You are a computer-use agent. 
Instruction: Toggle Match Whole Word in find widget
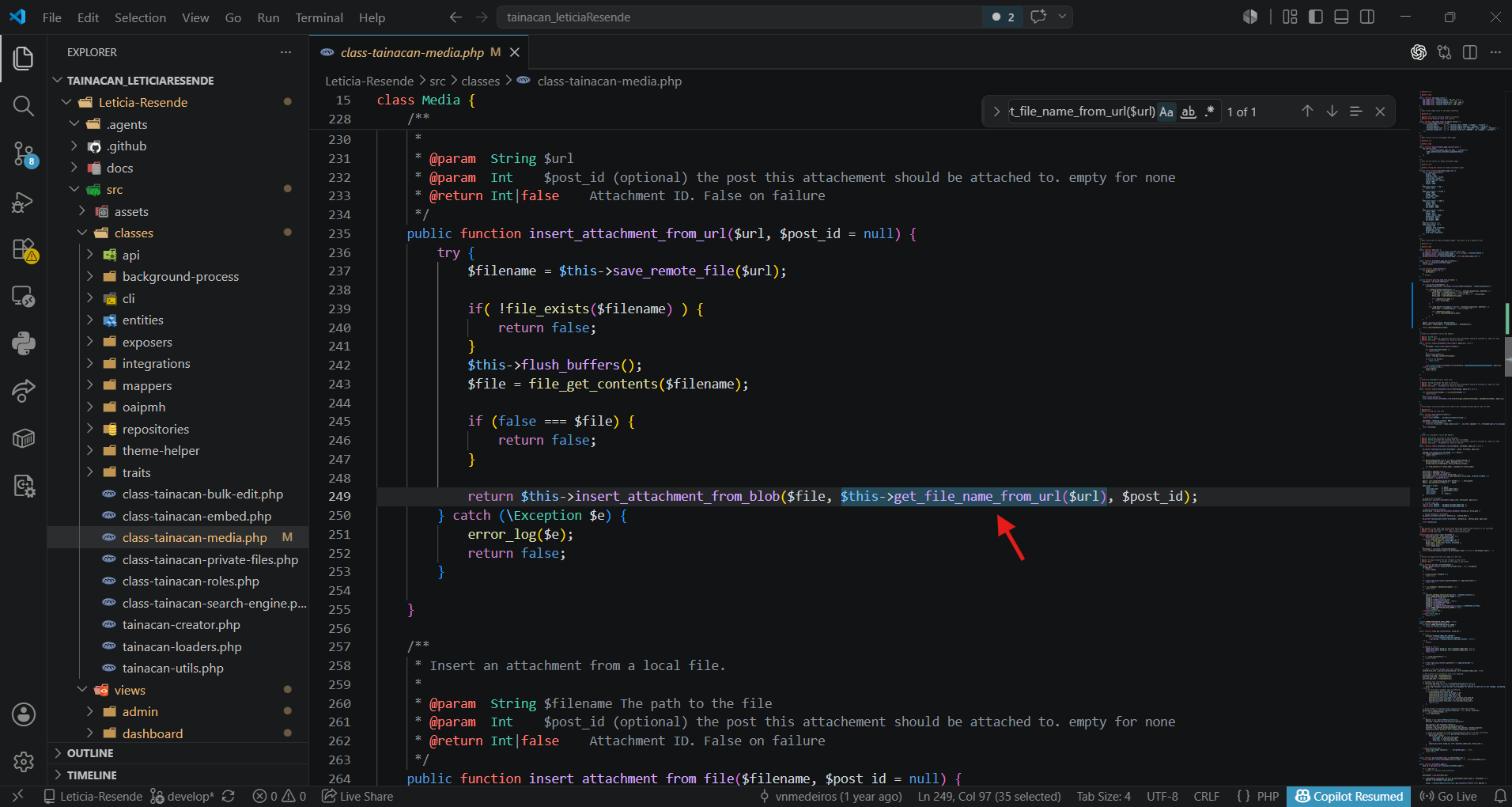pos(1188,112)
